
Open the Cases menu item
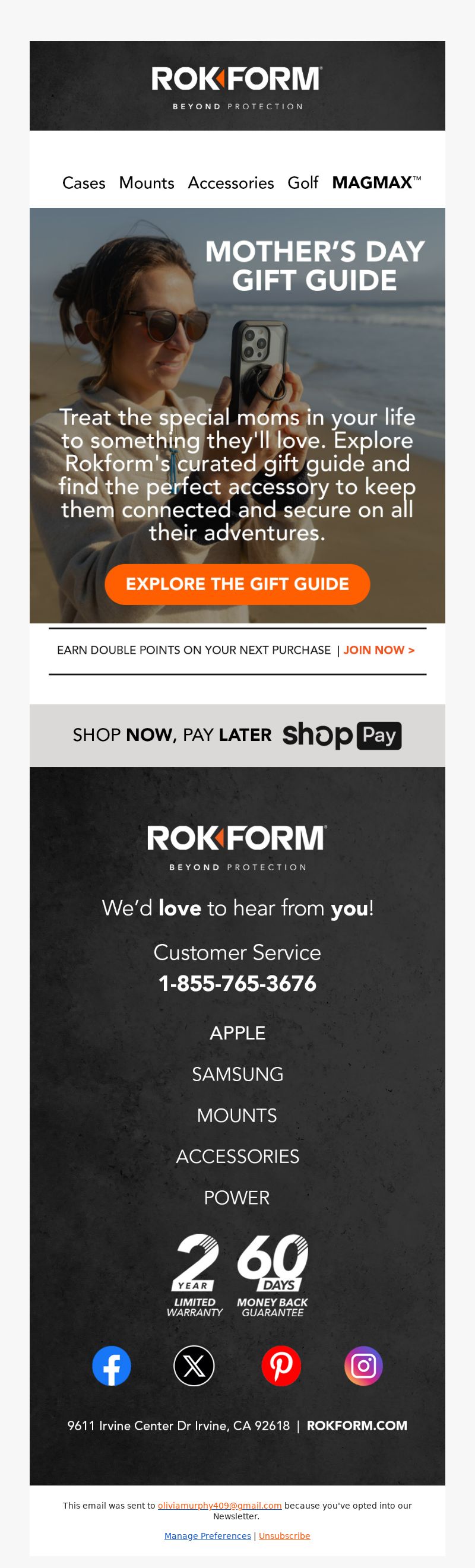[84, 183]
